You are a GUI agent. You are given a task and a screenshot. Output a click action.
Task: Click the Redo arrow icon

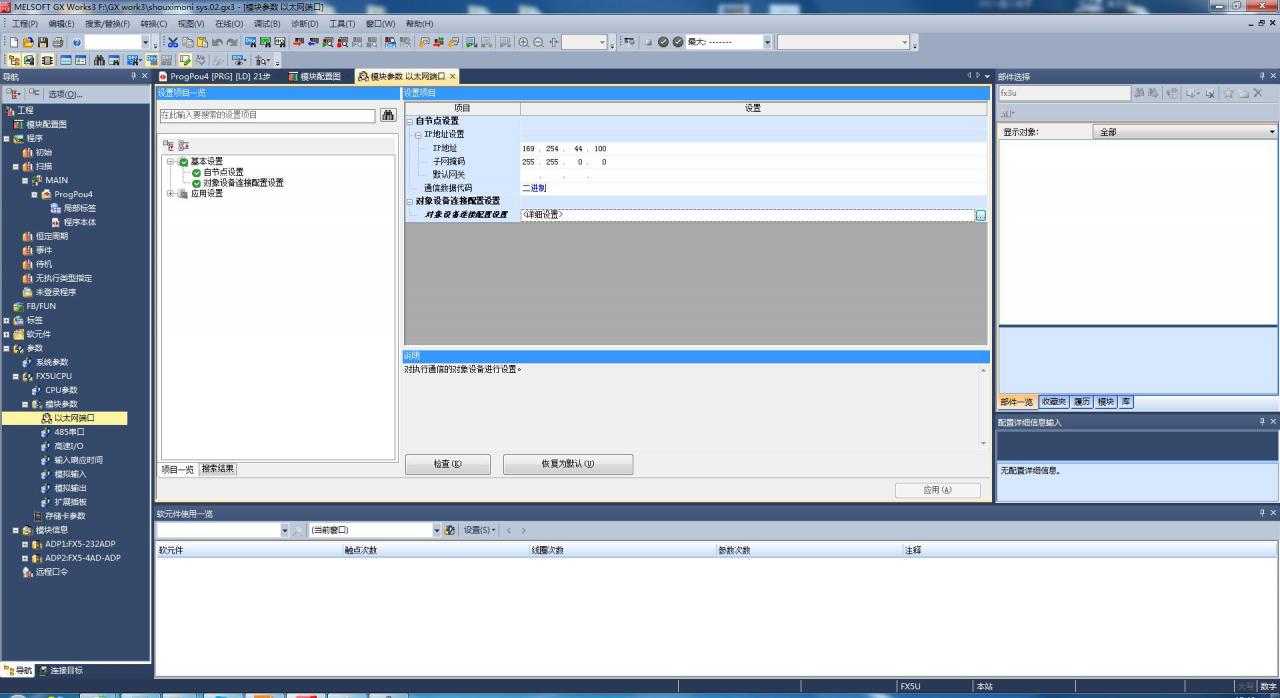click(x=232, y=42)
